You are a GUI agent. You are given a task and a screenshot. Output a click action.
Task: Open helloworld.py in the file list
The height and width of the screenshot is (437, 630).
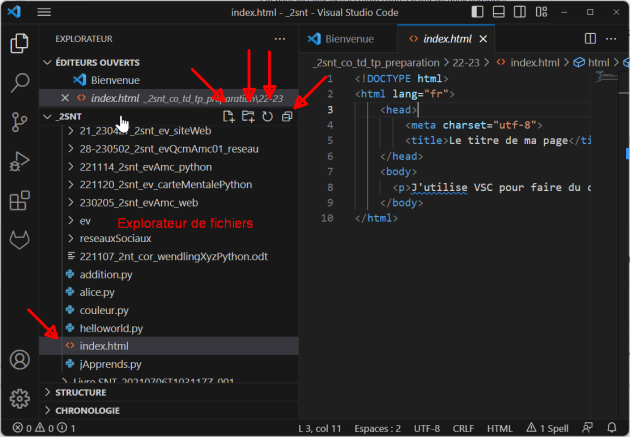(111, 328)
